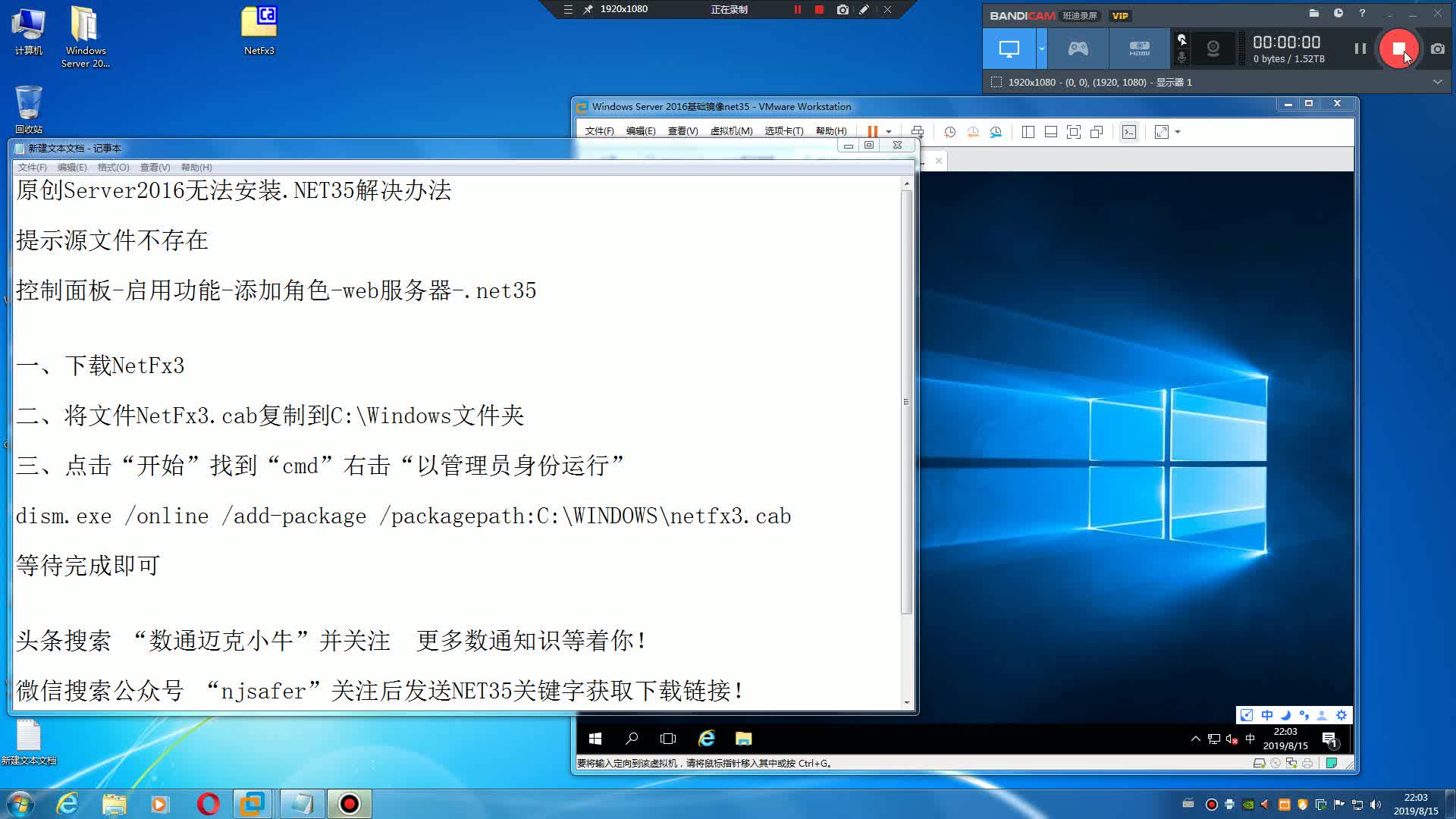1456x819 pixels.
Task: Click the Notepad vertical scrollbar thumb
Action: click(906, 402)
